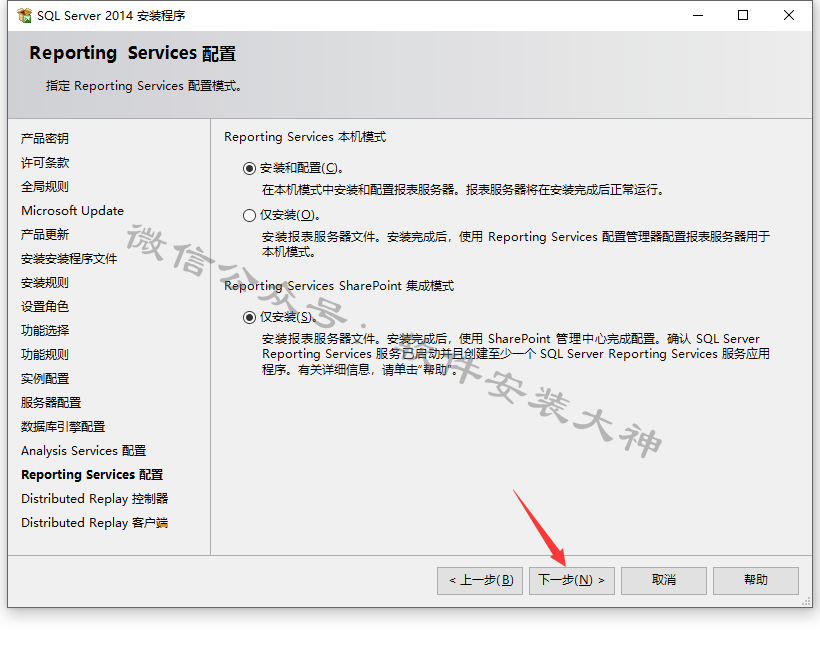
Task: Click the Analysis Services 配置 step
Action: coord(84,451)
